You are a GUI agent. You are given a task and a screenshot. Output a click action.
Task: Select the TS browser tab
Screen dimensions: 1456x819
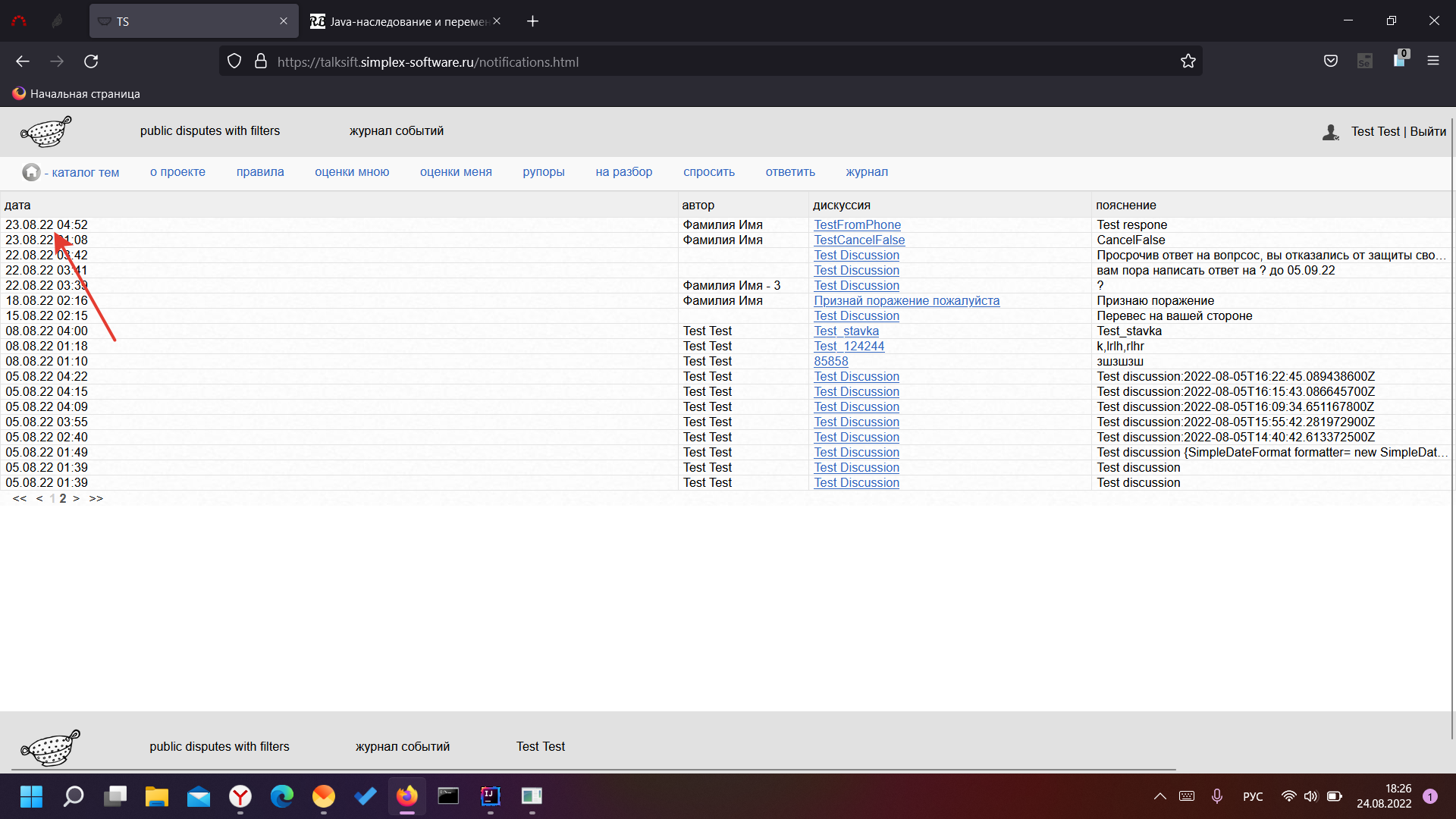coord(194,21)
